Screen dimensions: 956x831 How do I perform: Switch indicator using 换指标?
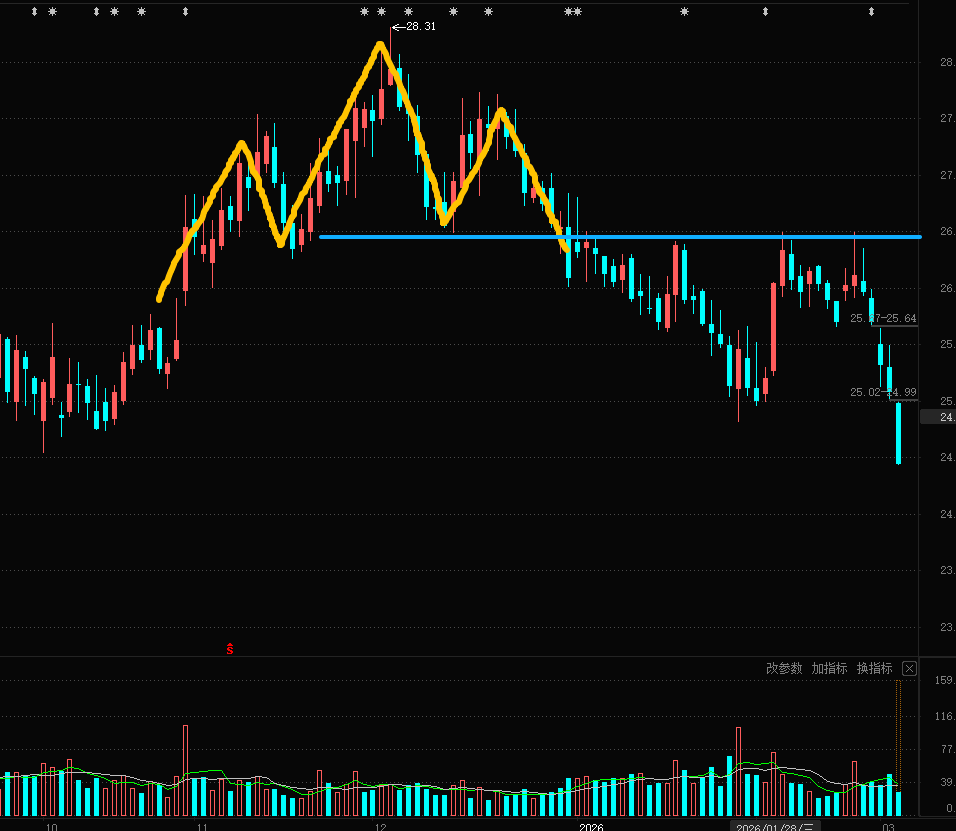click(x=874, y=668)
